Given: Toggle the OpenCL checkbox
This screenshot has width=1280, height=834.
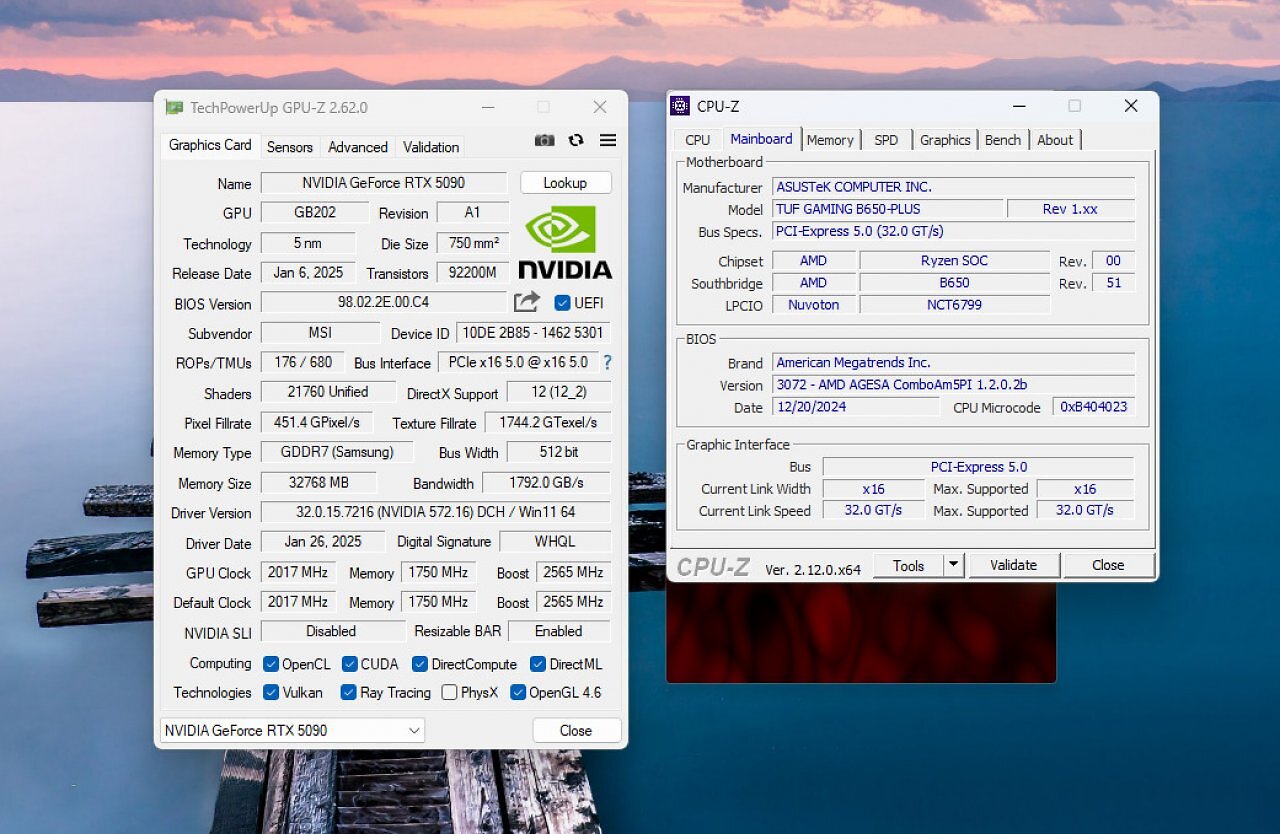Looking at the screenshot, I should (x=271, y=664).
